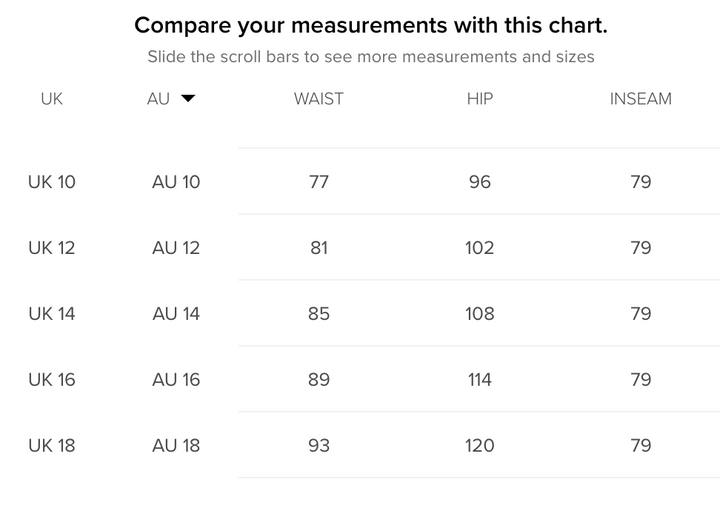Image resolution: width=720 pixels, height=505 pixels.
Task: Click the HIP column header
Action: click(480, 99)
